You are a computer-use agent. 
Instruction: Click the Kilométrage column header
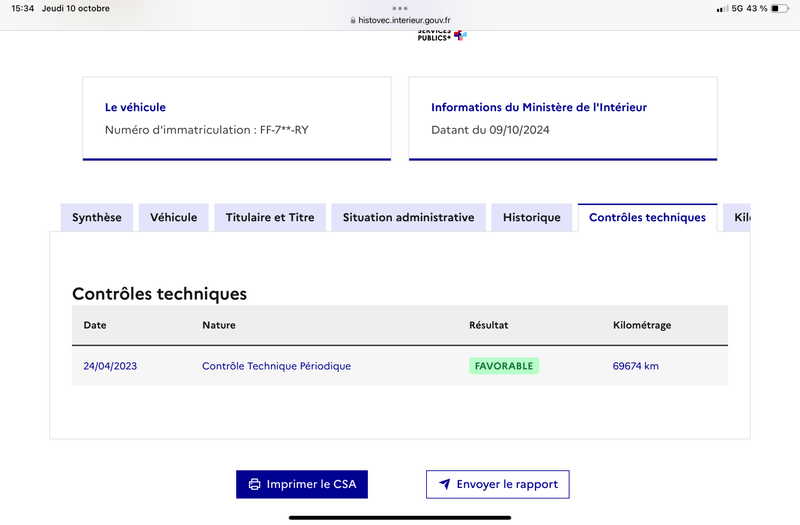click(642, 325)
